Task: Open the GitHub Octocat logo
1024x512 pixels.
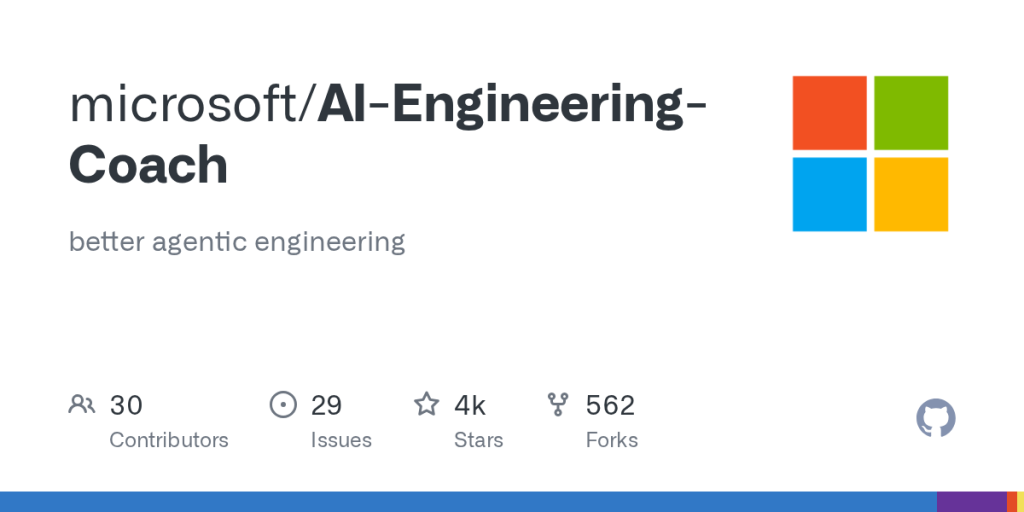Action: pos(935,418)
